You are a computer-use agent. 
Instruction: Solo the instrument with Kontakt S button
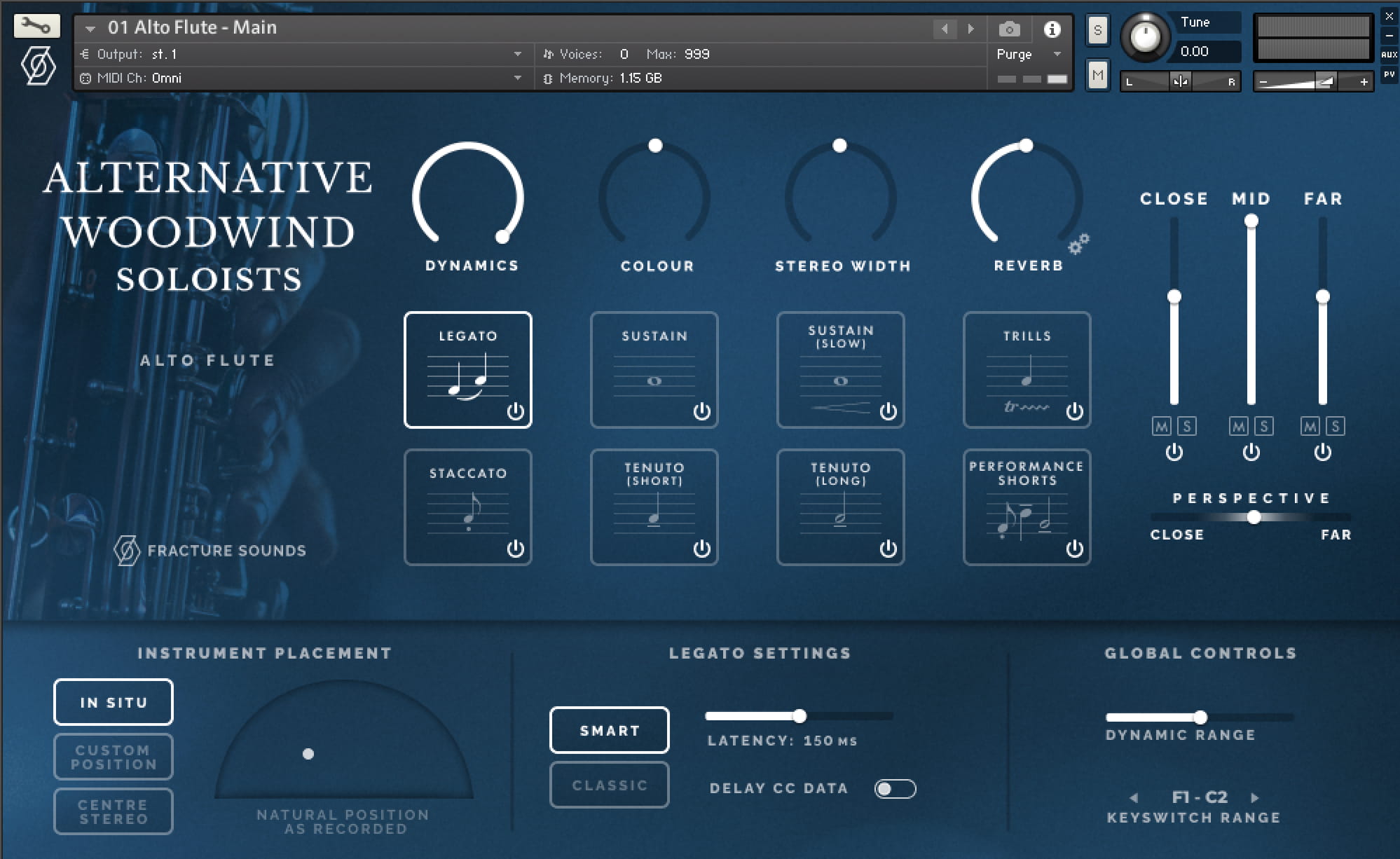point(1097,30)
